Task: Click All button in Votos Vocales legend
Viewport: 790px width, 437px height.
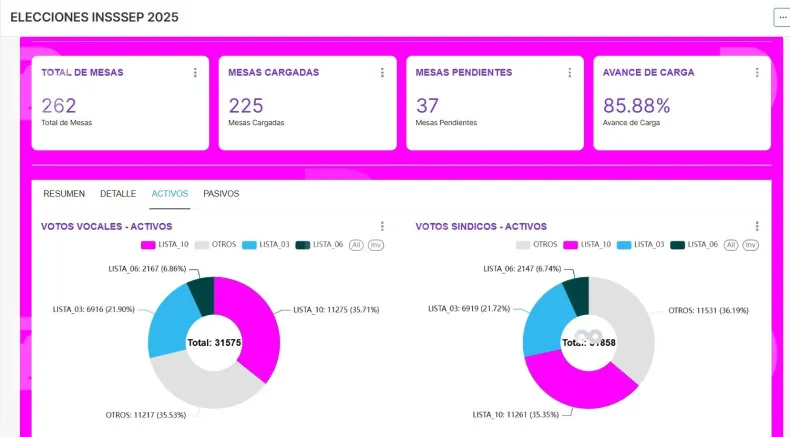Action: pyautogui.click(x=356, y=244)
